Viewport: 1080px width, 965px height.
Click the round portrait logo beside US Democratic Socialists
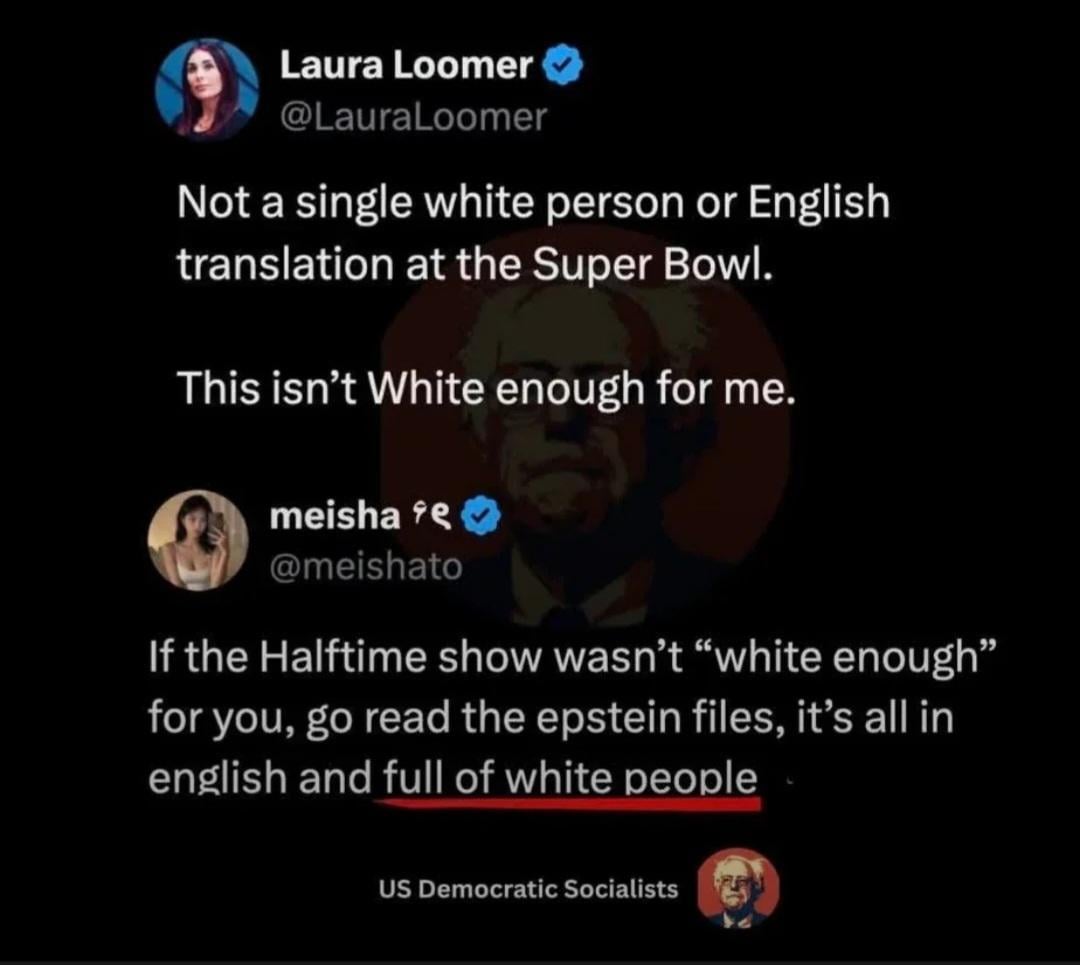point(738,889)
